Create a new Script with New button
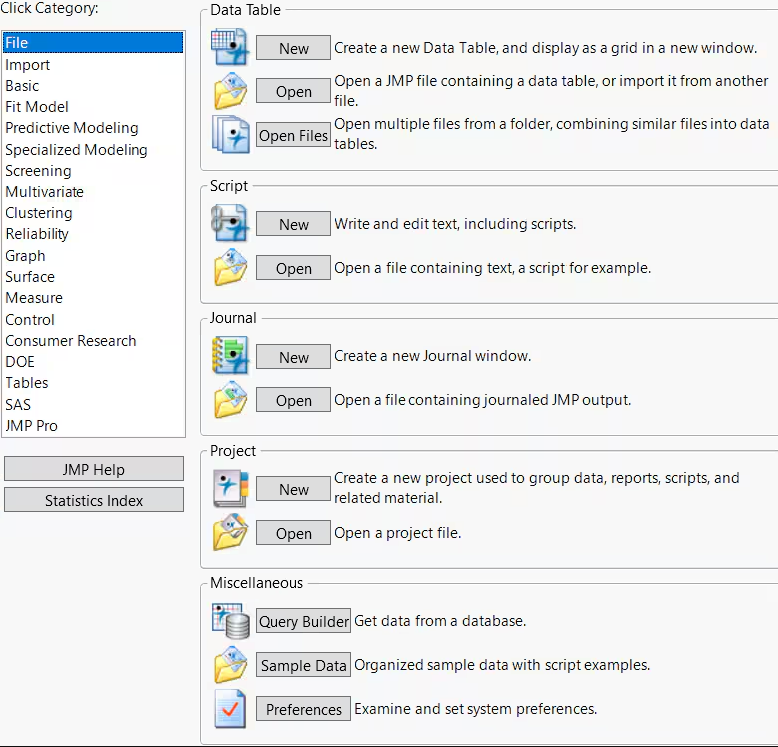778x747 pixels. click(x=293, y=224)
